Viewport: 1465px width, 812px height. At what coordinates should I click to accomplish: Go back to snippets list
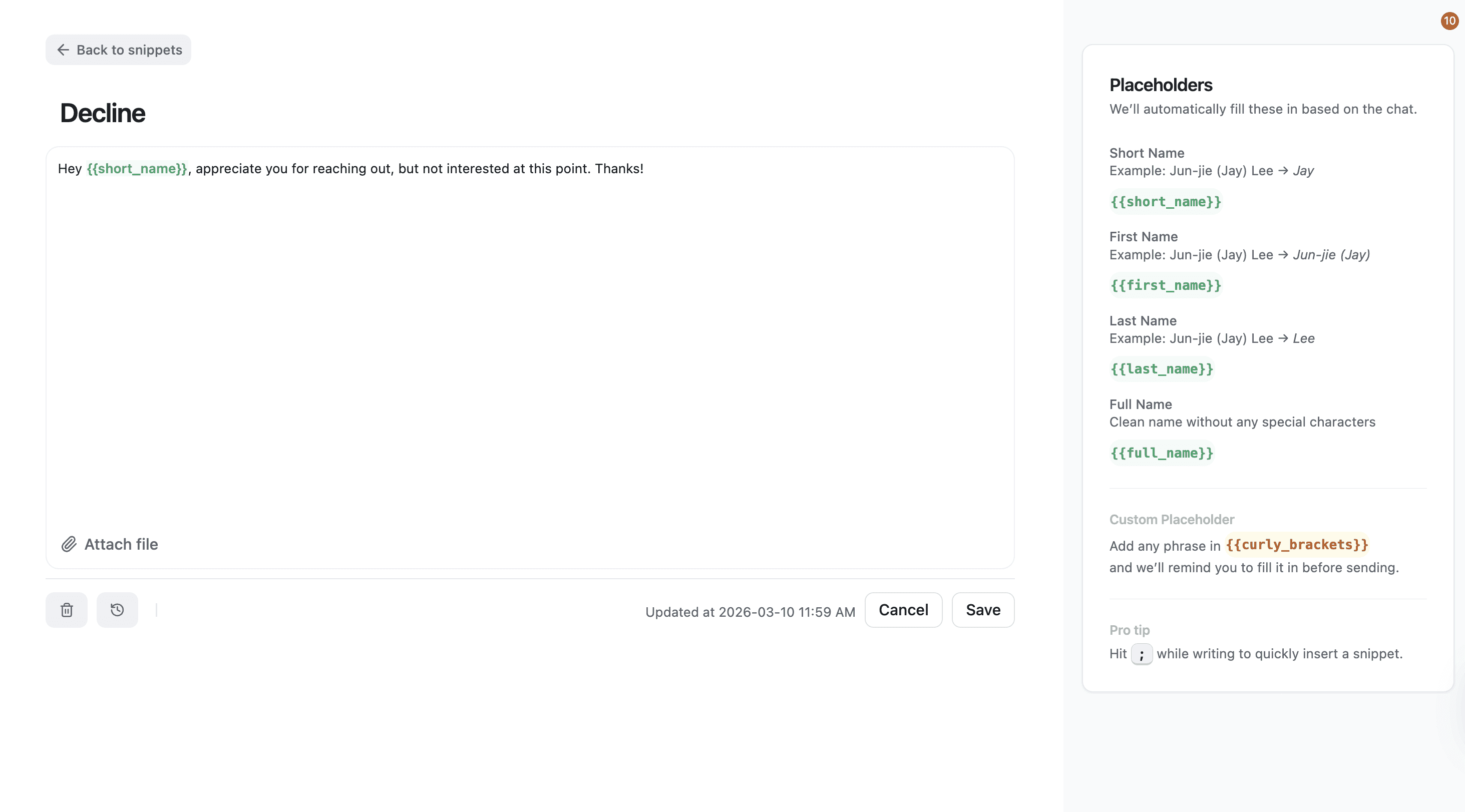point(129,50)
